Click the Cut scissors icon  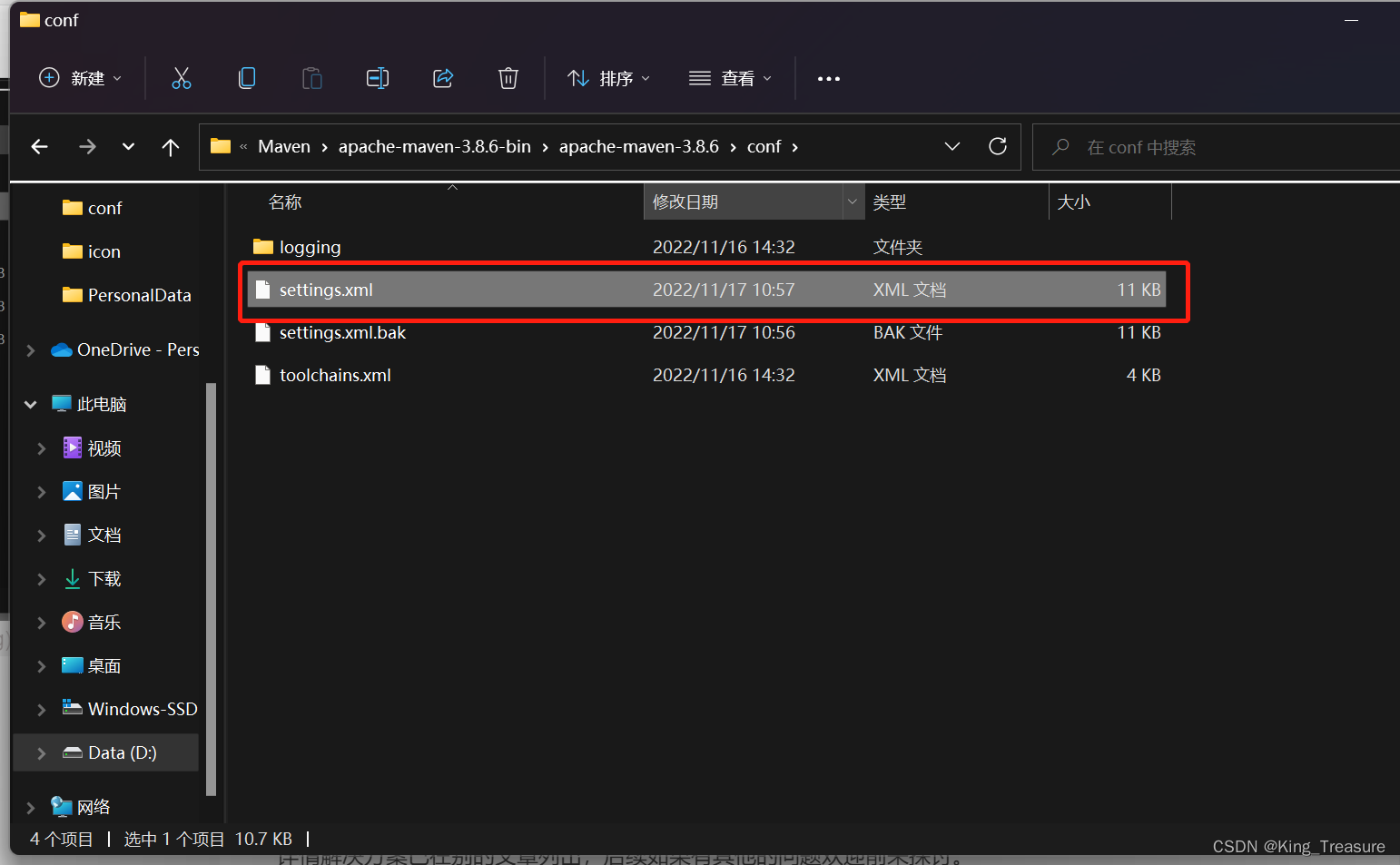tap(182, 78)
